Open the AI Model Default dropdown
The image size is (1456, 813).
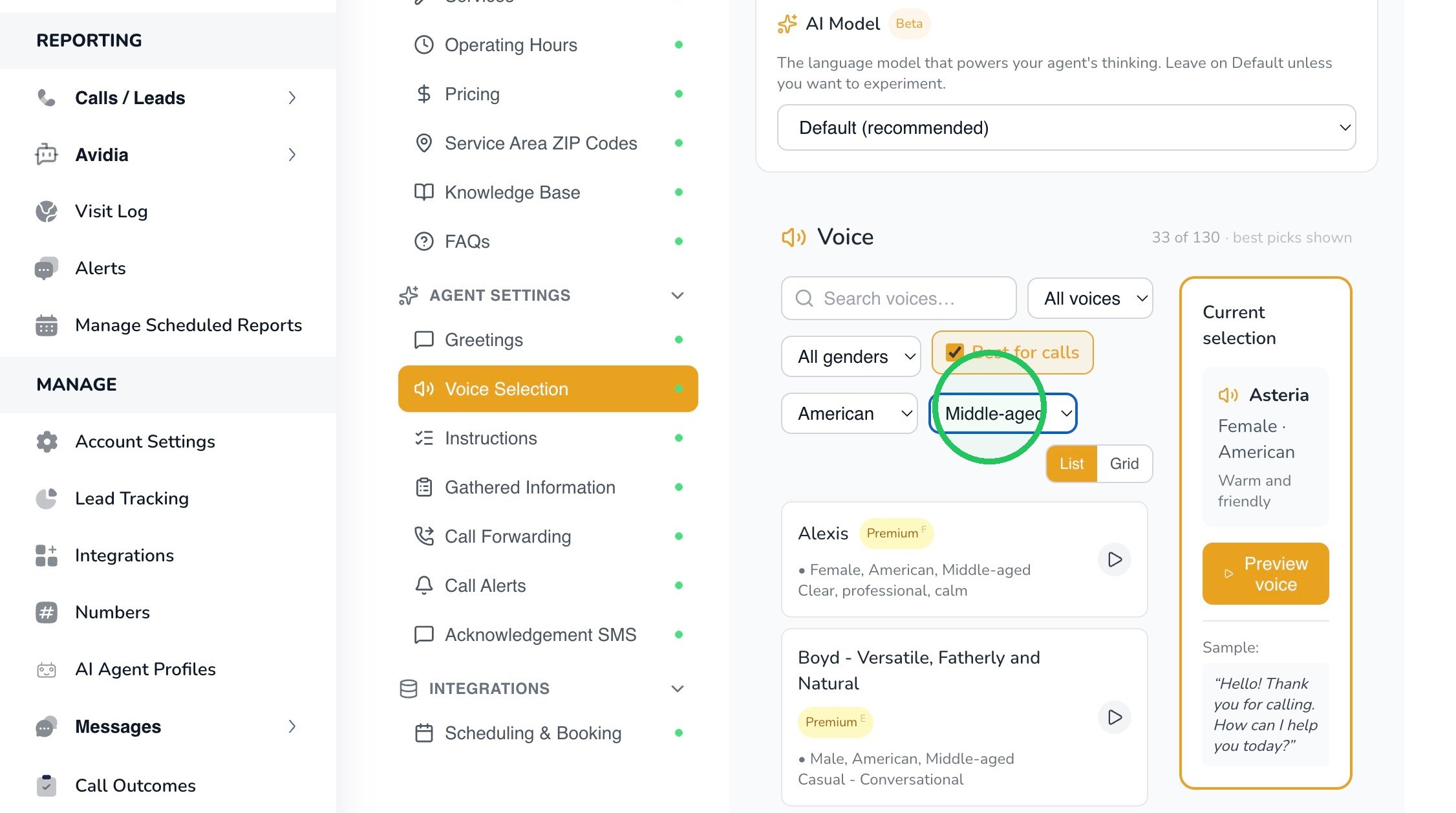pyautogui.click(x=1066, y=127)
